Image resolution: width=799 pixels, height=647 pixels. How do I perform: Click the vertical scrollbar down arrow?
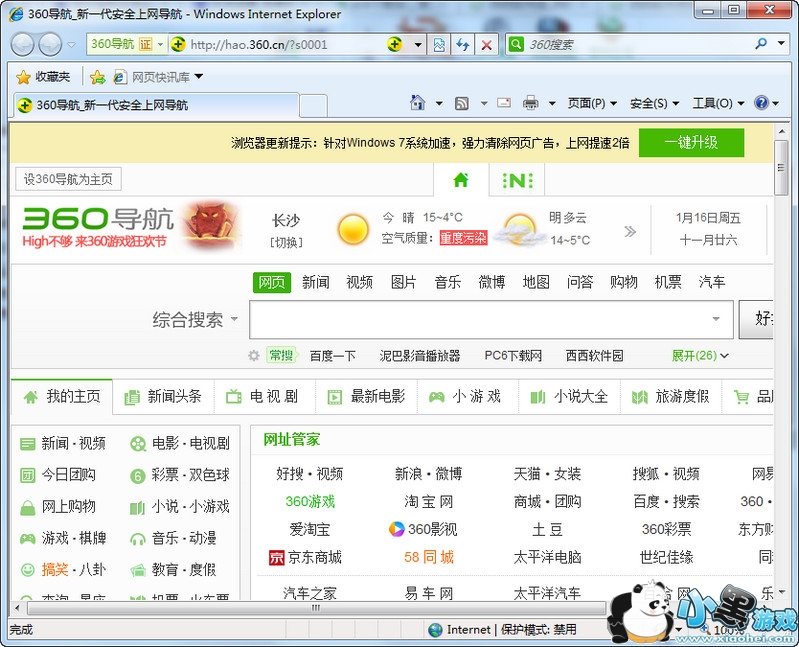(x=781, y=591)
